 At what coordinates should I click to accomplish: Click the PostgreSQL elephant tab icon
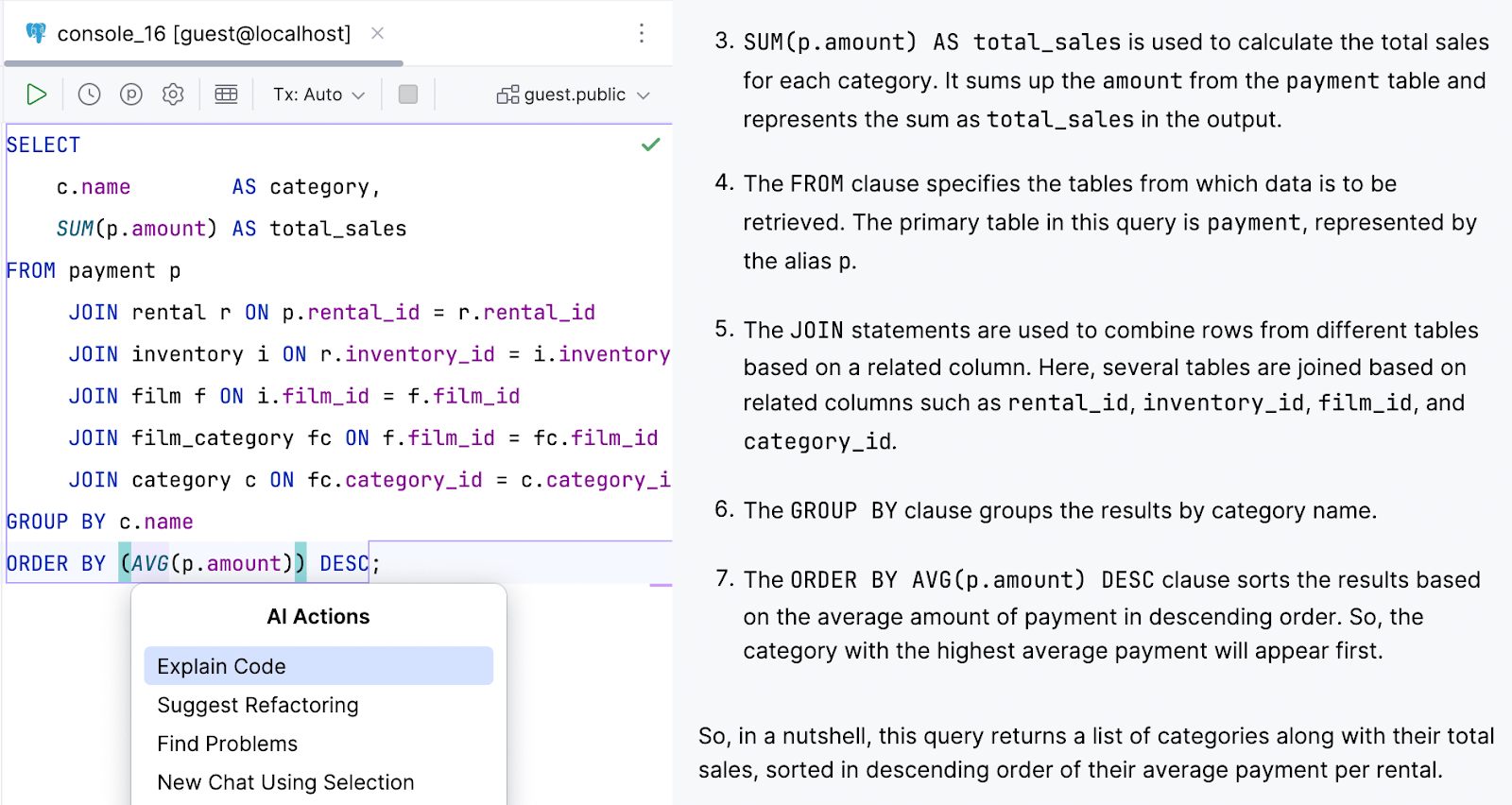pos(36,34)
